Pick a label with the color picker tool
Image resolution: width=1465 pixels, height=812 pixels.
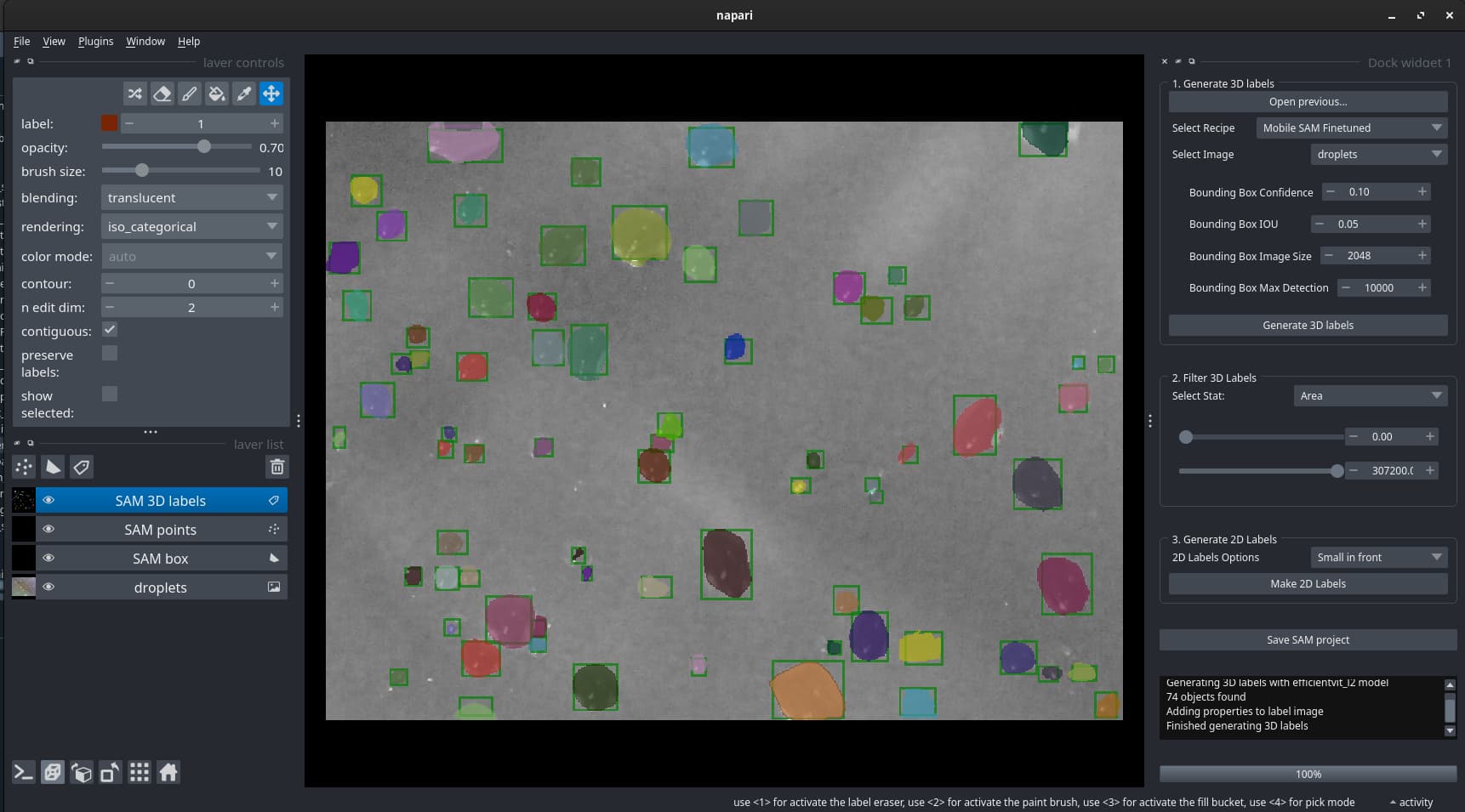tap(243, 94)
